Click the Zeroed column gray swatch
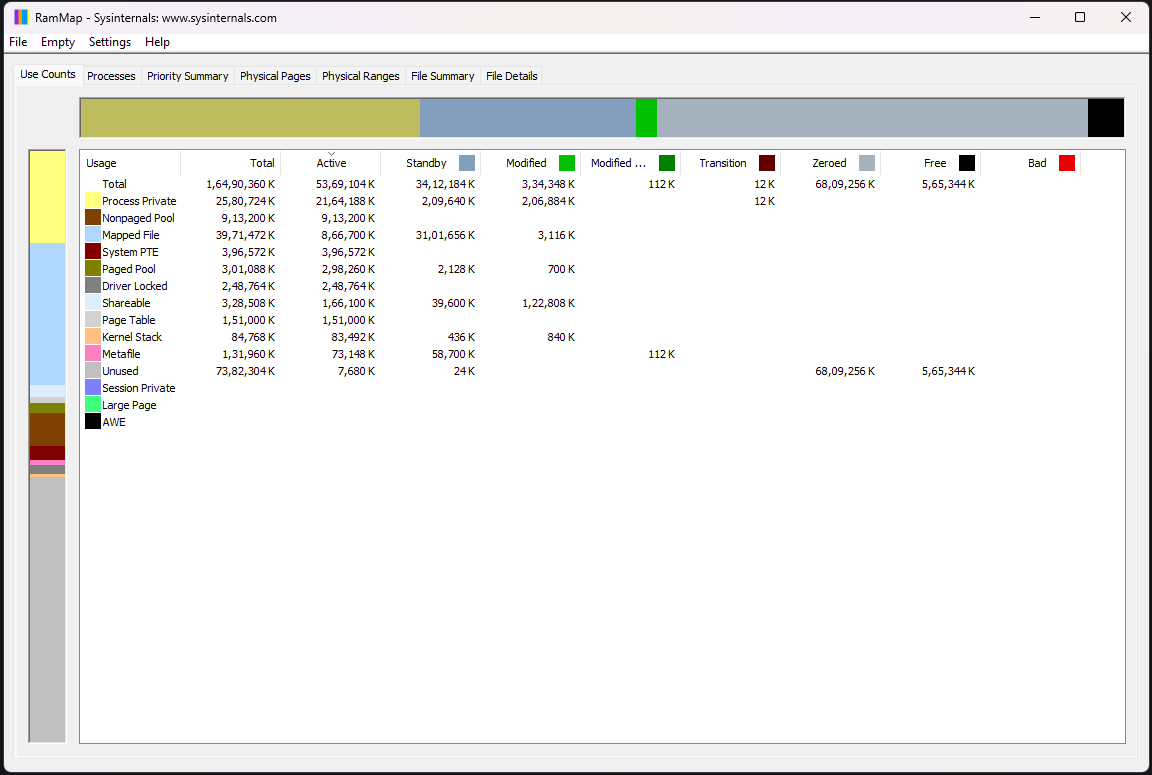 point(866,163)
